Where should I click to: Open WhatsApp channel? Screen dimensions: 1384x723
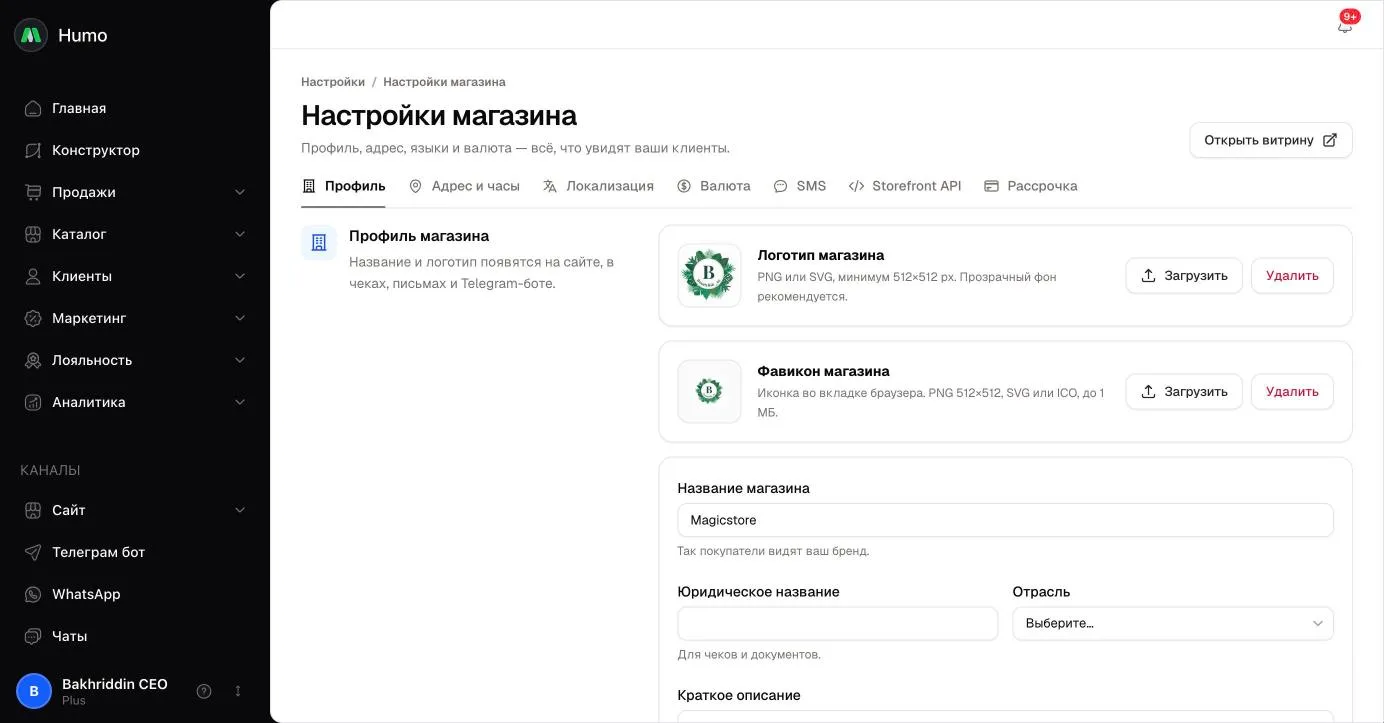135,594
